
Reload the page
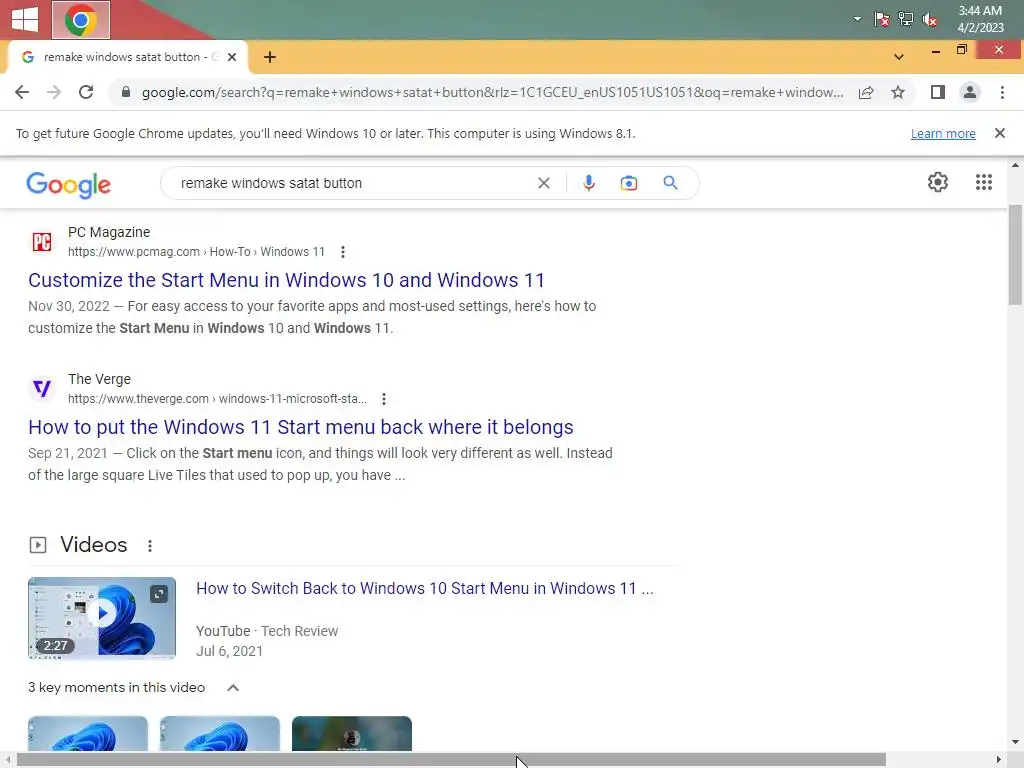[86, 92]
